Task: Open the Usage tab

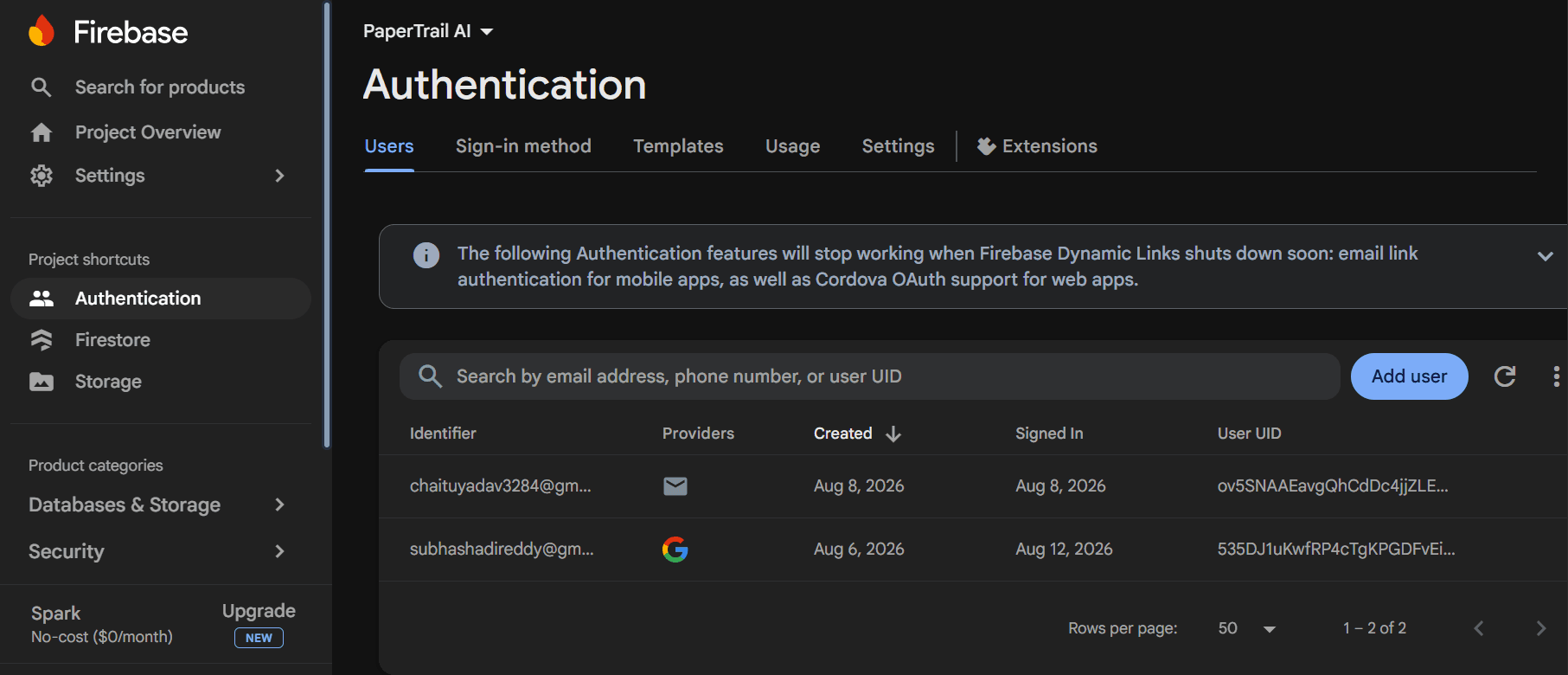Action: coord(792,146)
